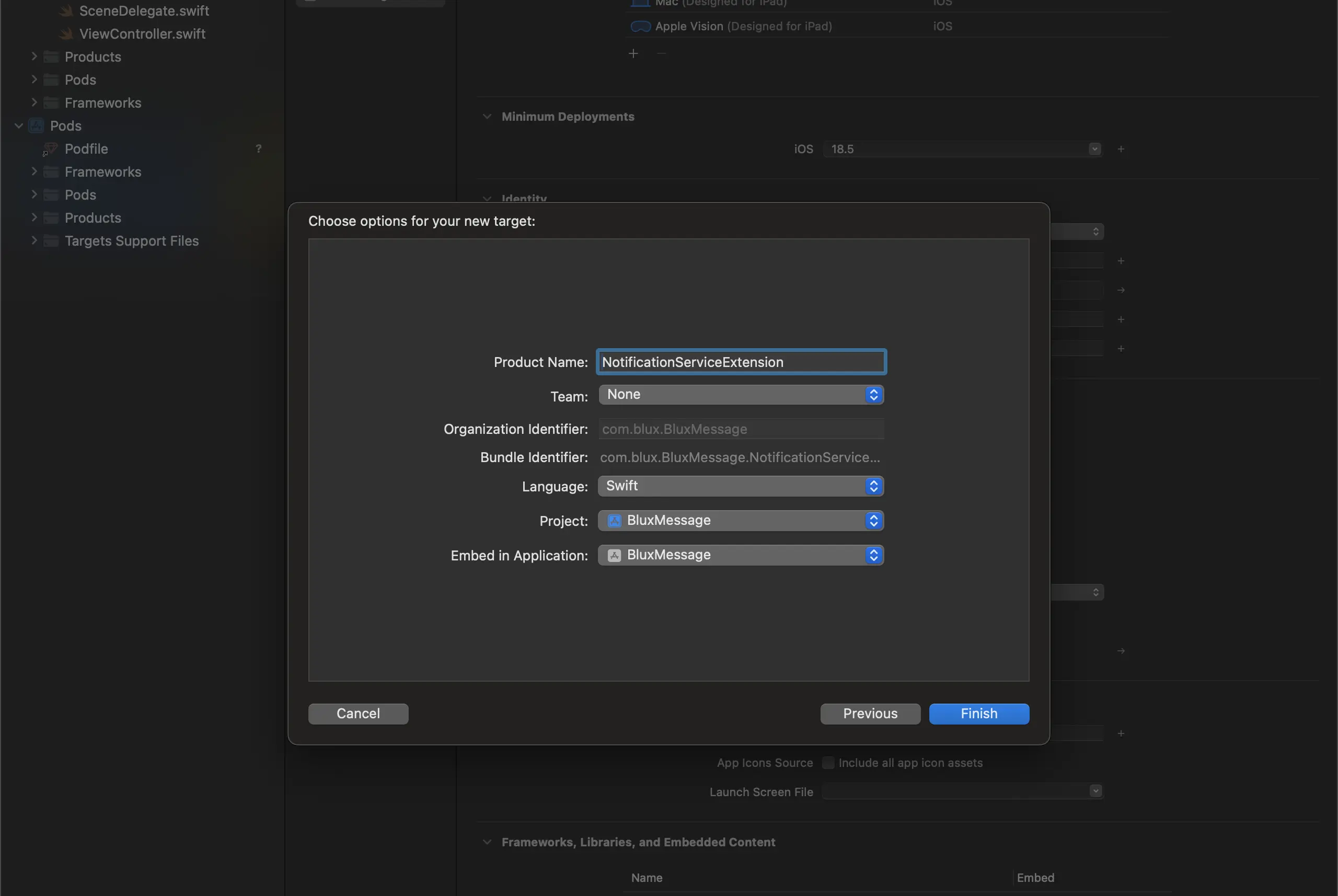Click the Previous button

[x=870, y=714]
